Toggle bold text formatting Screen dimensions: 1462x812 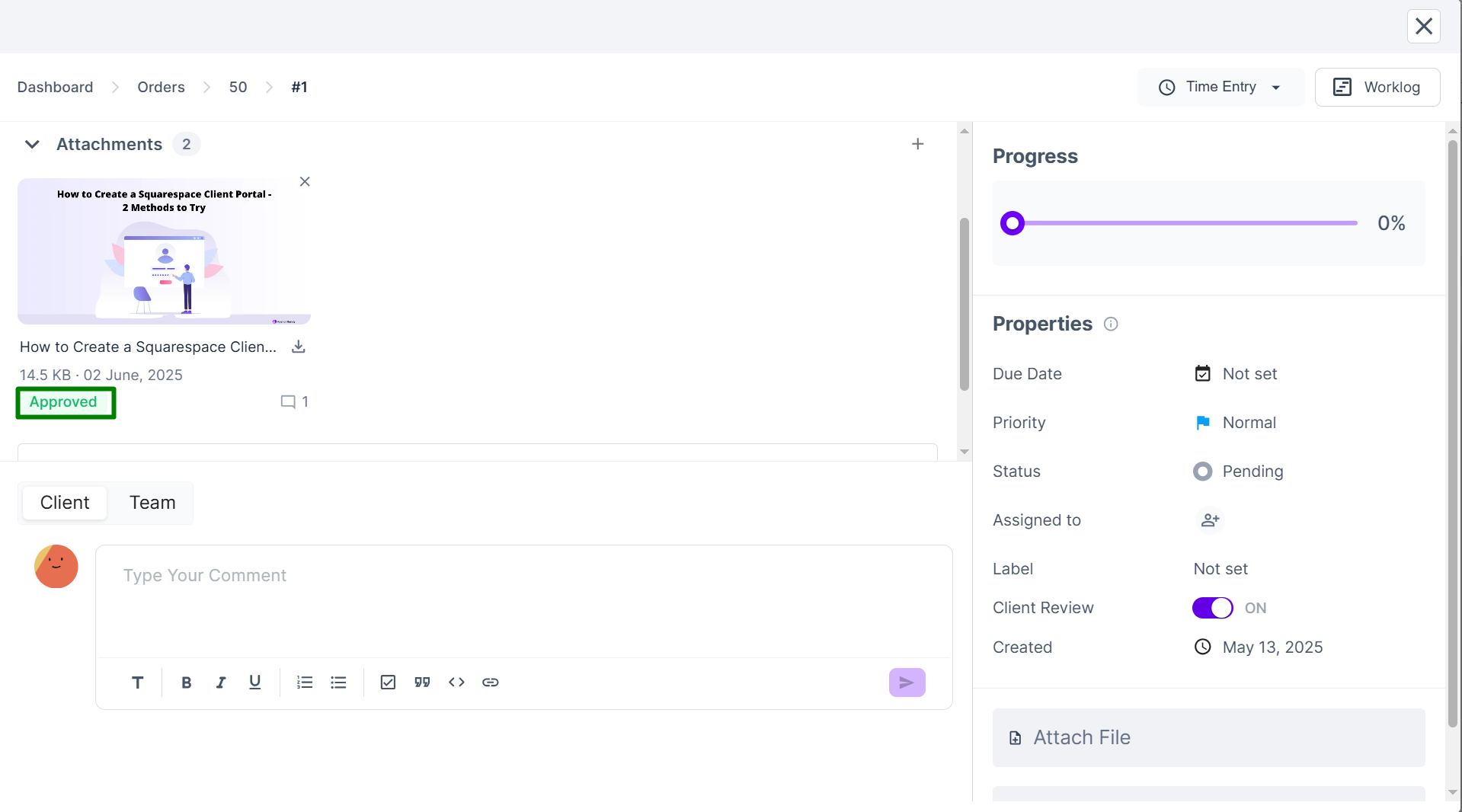(x=186, y=683)
